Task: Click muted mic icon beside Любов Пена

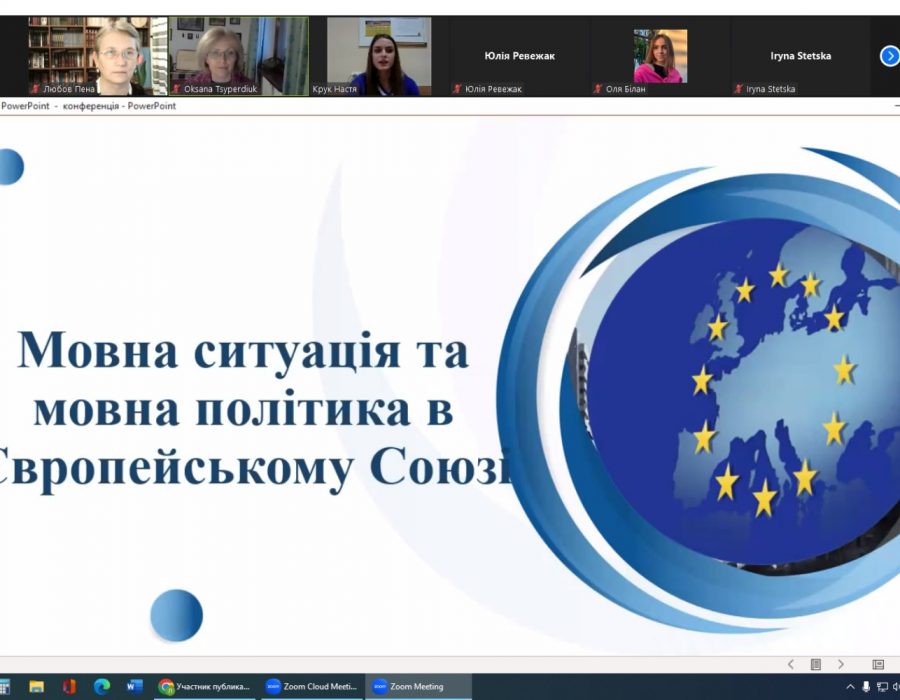Action: coord(36,89)
